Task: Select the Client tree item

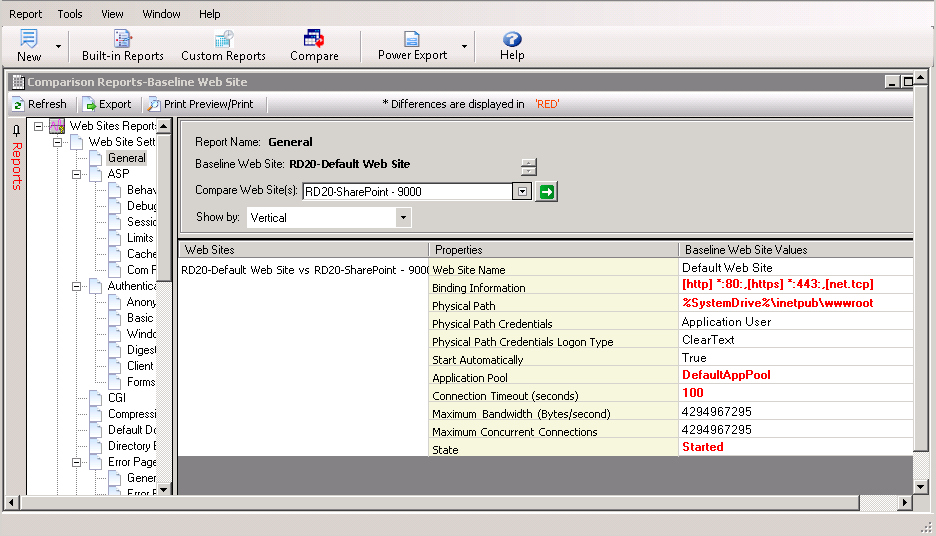Action: 140,366
